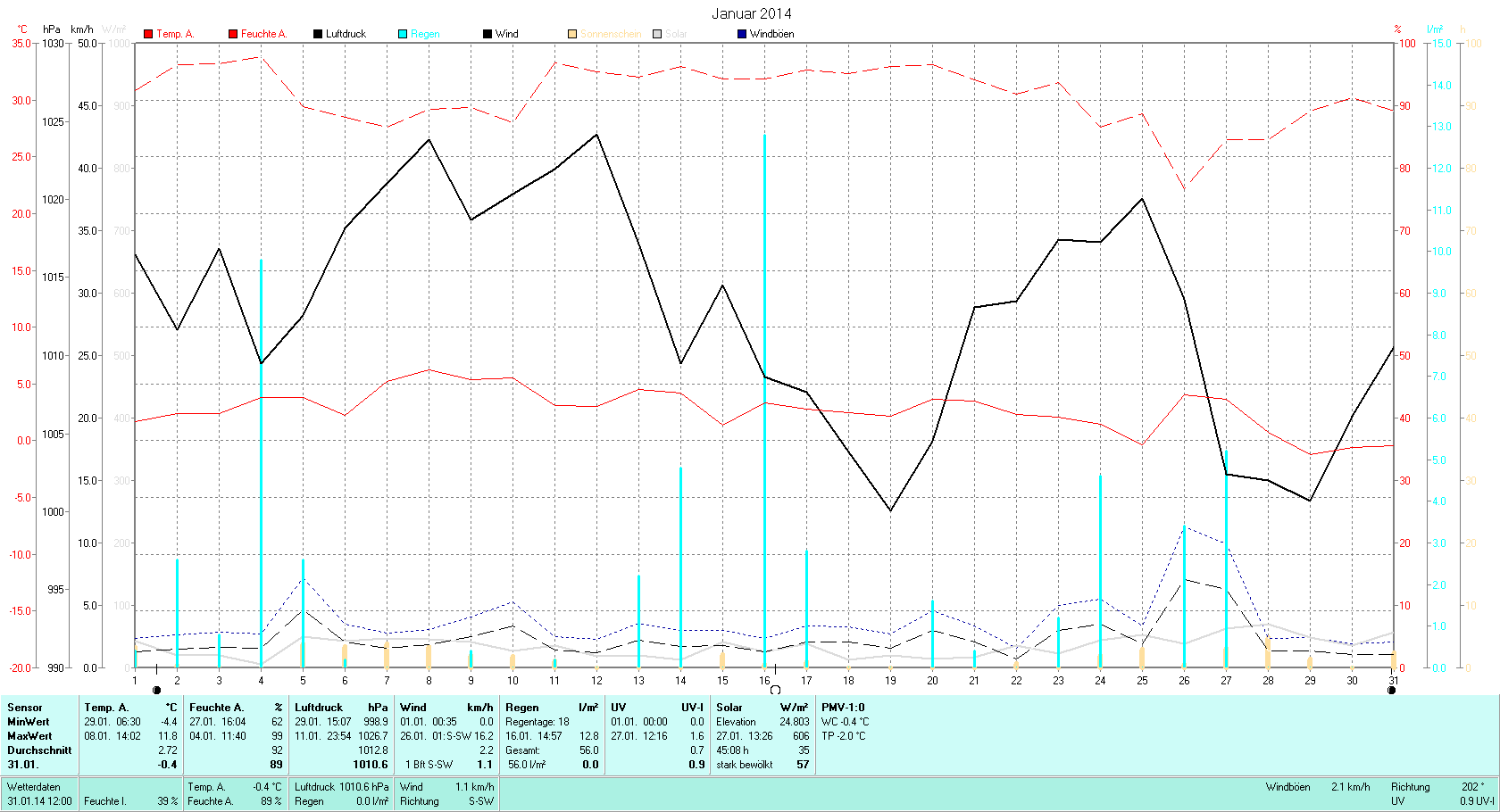Click the Wind km/h column header
The image size is (1500, 812).
[x=446, y=708]
